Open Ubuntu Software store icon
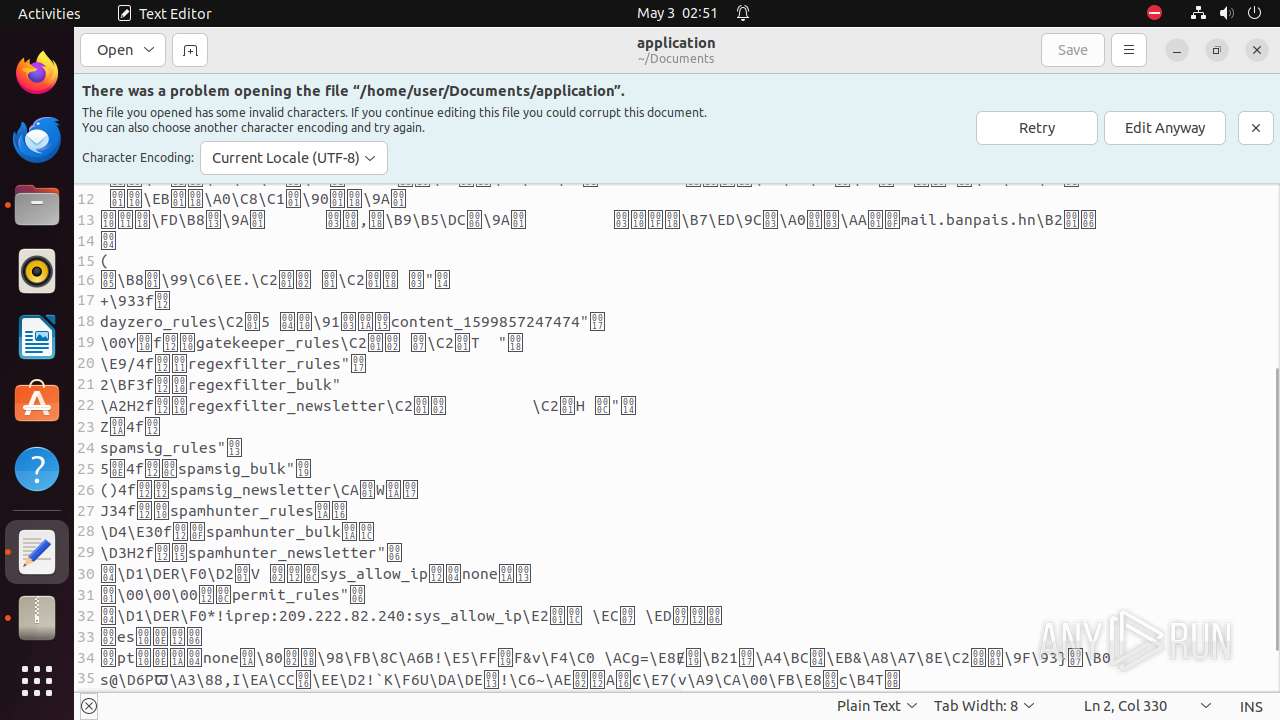Viewport: 1280px width, 720px height. [37, 403]
